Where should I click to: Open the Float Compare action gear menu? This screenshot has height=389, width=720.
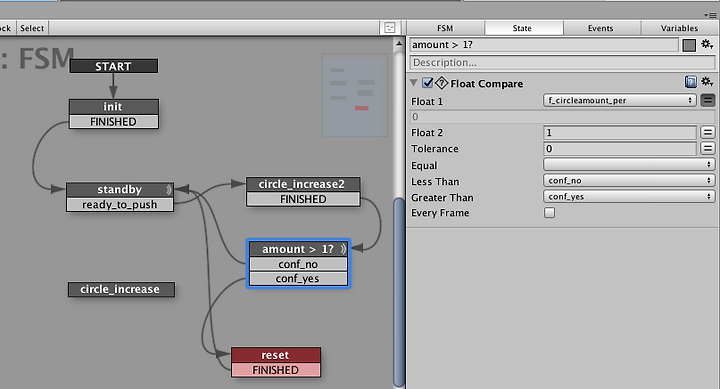pos(707,82)
